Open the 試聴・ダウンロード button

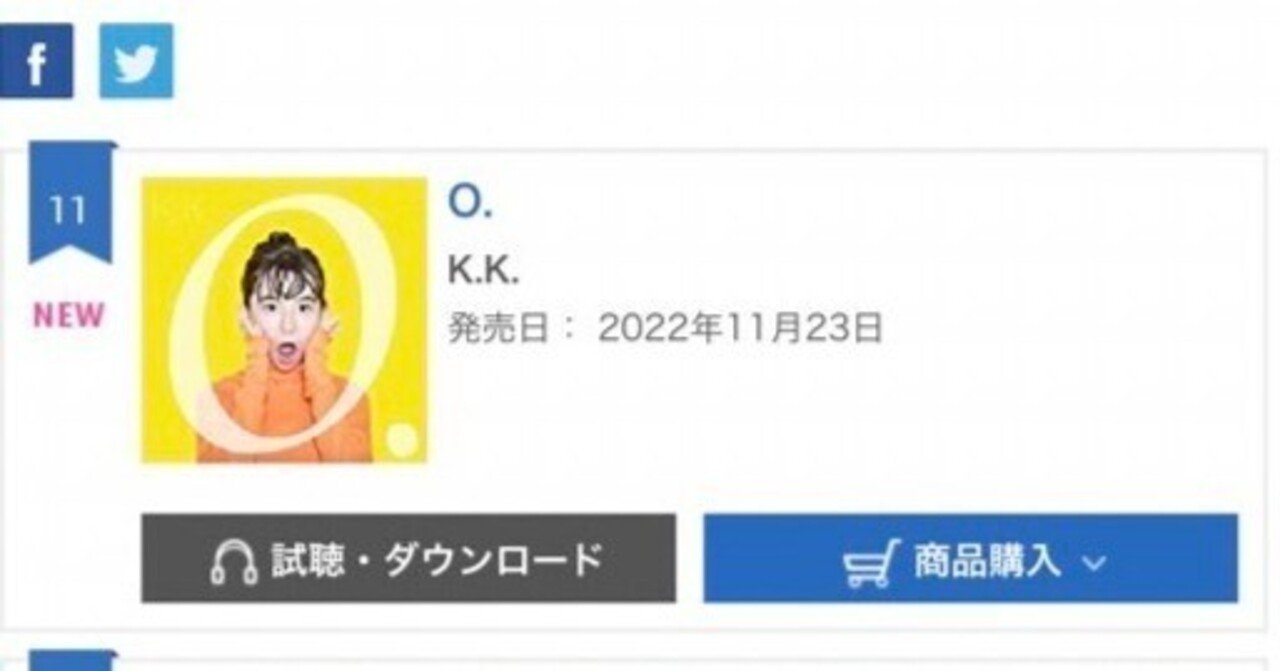408,558
